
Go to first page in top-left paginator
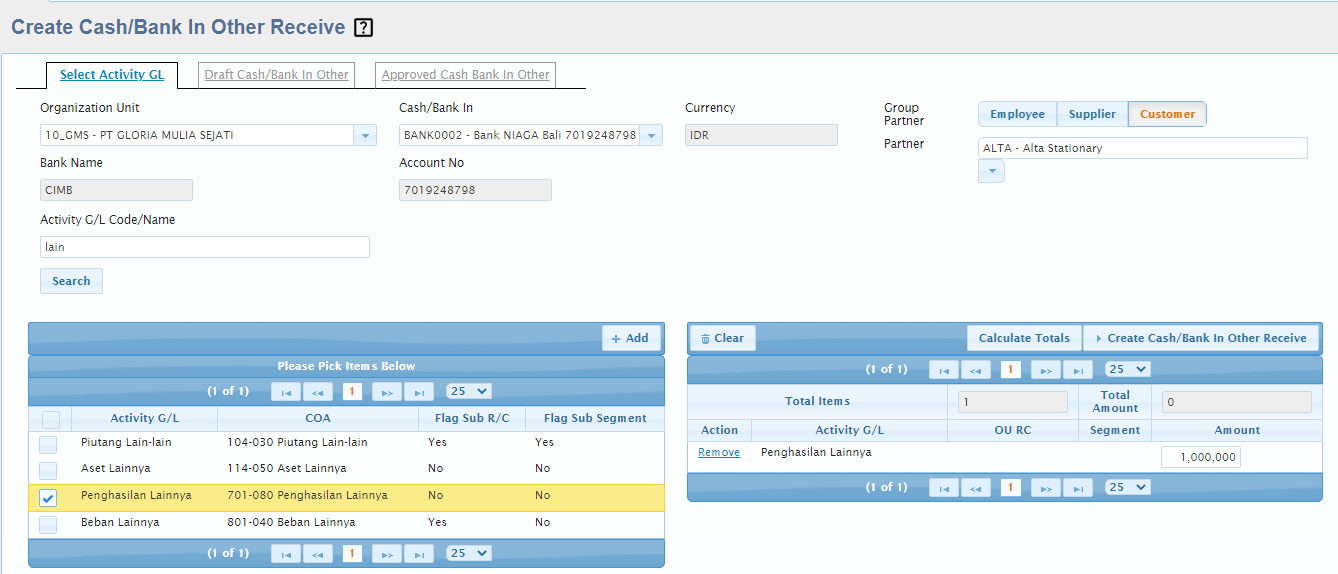[x=286, y=391]
